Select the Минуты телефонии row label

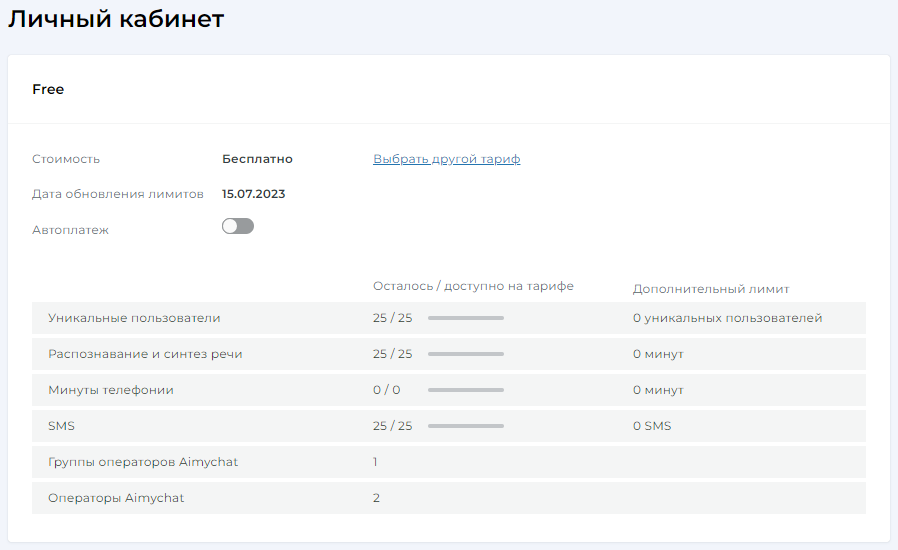pos(111,390)
